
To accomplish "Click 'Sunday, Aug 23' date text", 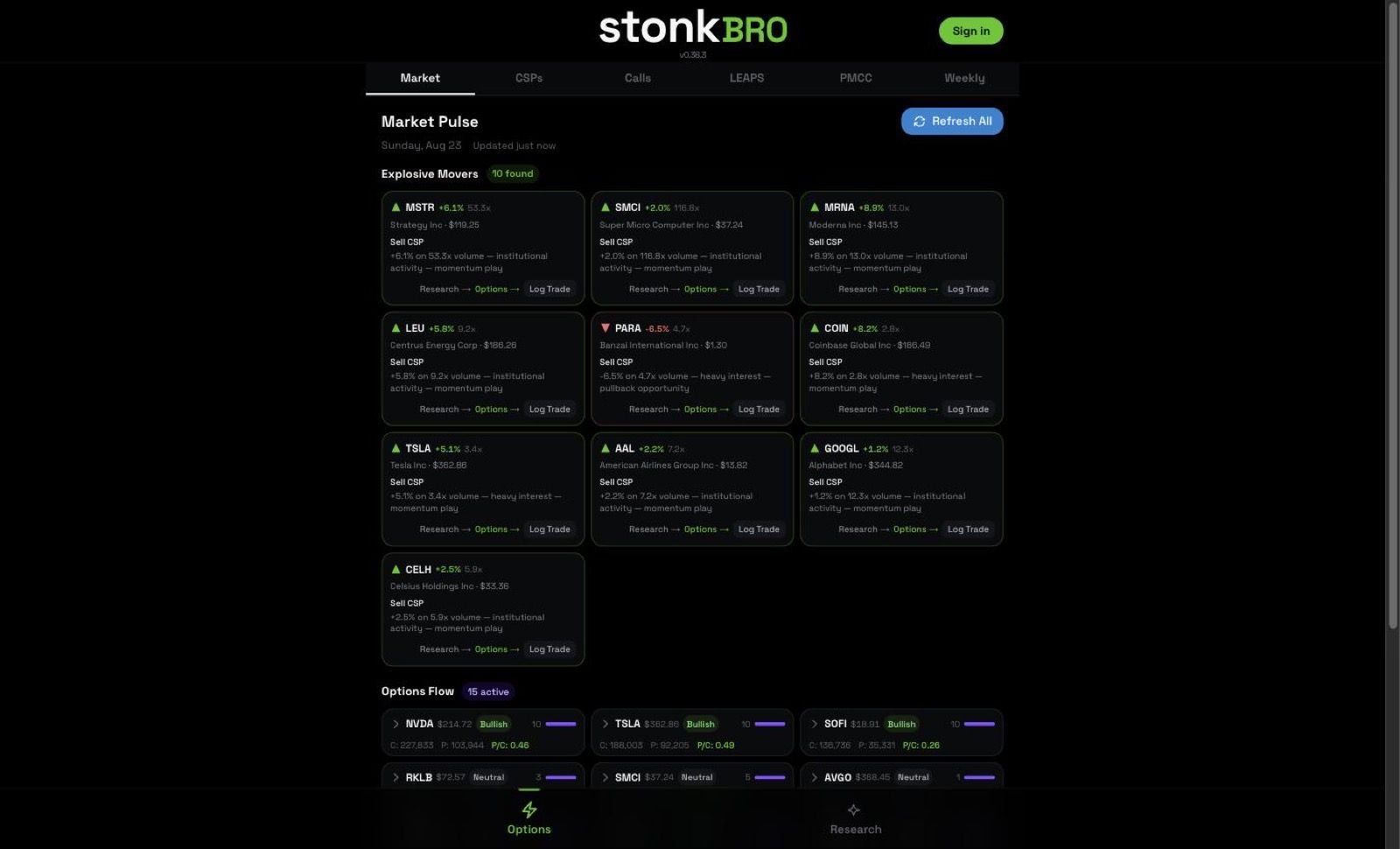I will [x=421, y=145].
